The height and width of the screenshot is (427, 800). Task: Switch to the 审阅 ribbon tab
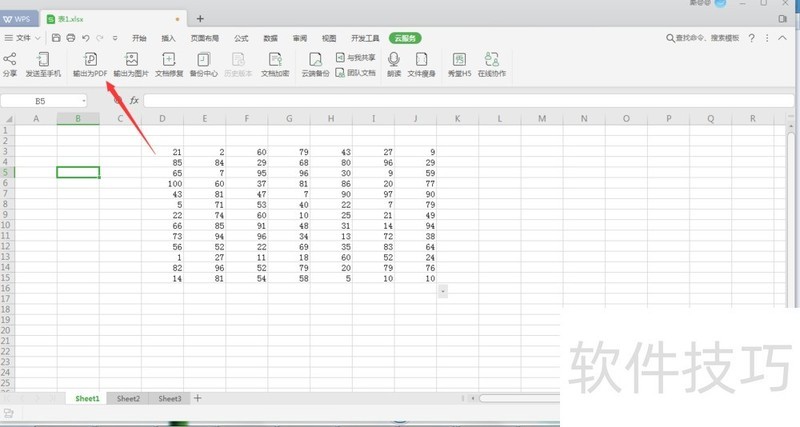299,38
